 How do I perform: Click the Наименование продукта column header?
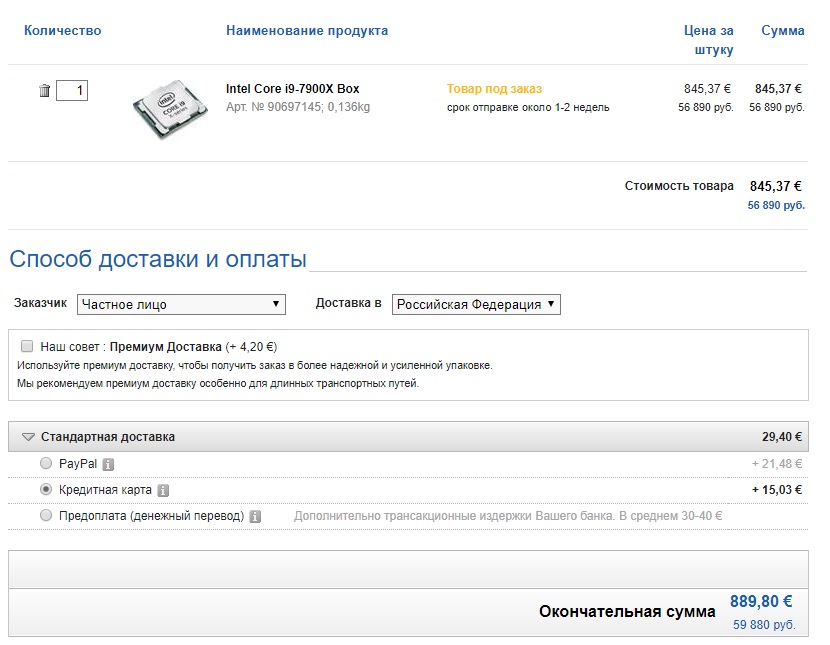[307, 31]
